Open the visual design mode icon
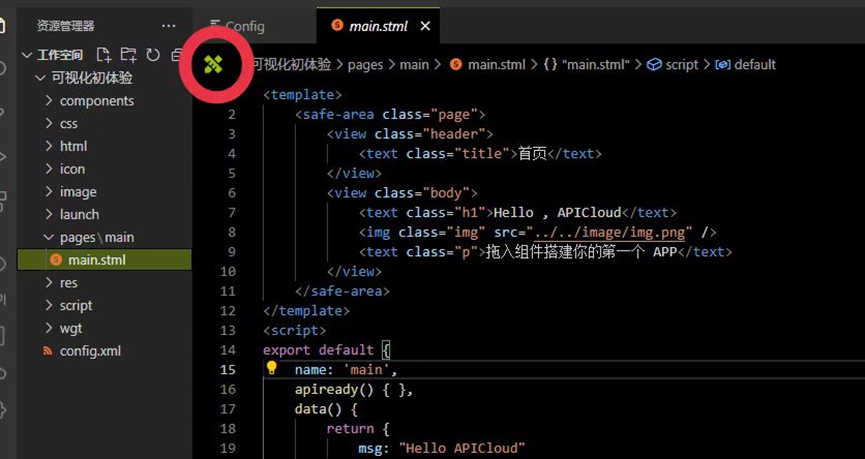Viewport: 865px width, 459px height. click(213, 65)
